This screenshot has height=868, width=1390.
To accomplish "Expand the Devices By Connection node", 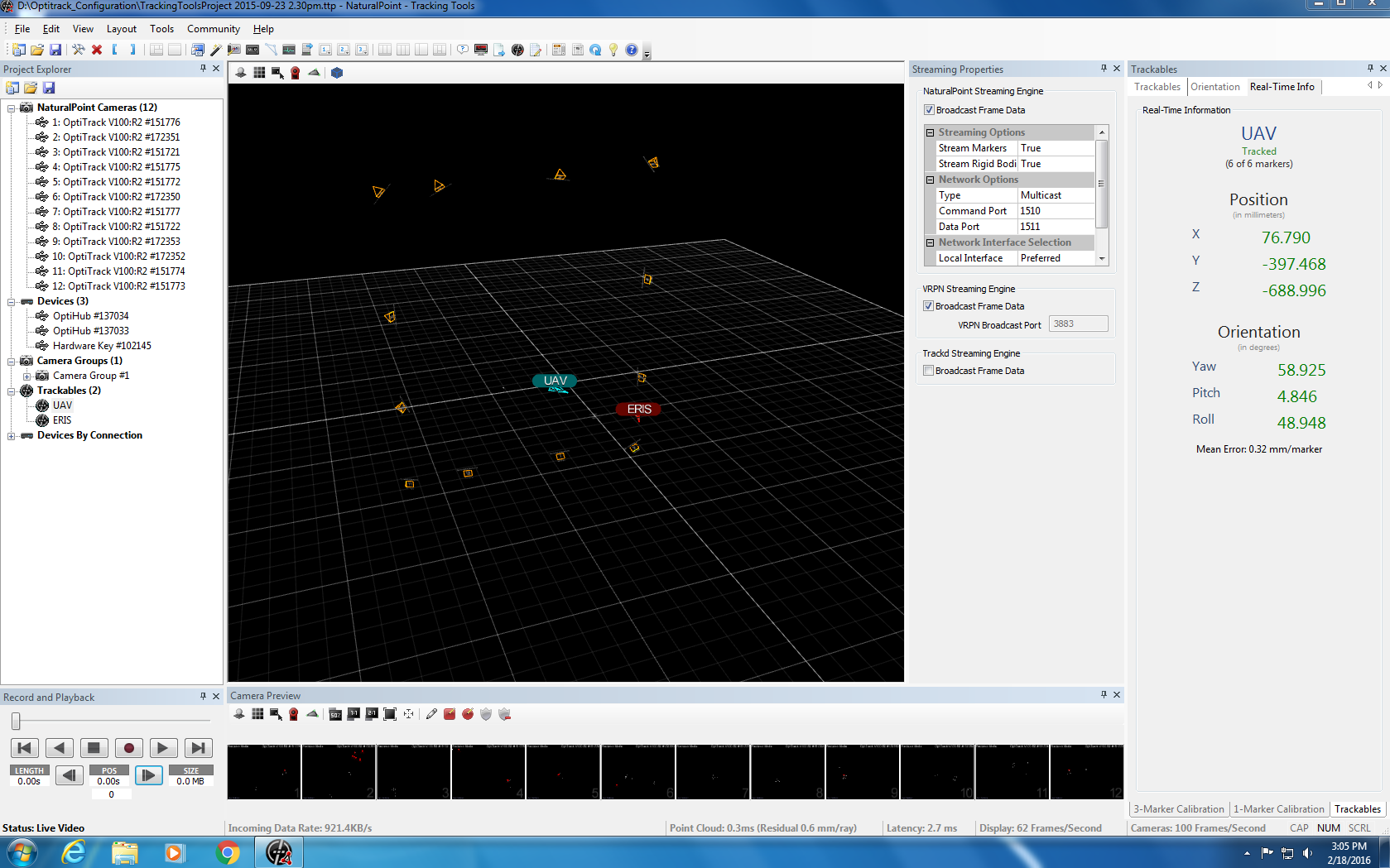I will coord(12,435).
